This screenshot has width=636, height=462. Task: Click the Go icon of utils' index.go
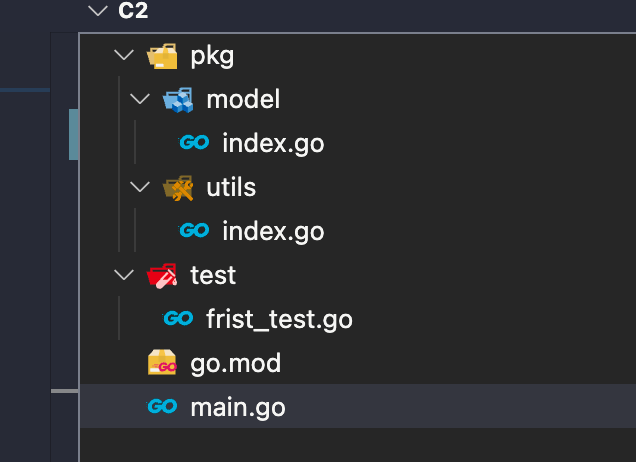(194, 231)
